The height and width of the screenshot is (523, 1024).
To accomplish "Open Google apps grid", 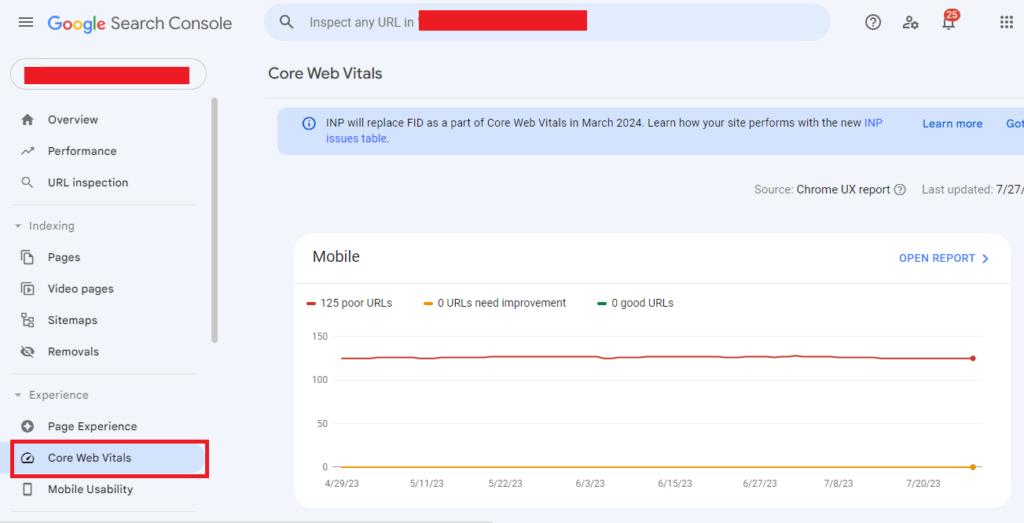I will [x=1006, y=22].
